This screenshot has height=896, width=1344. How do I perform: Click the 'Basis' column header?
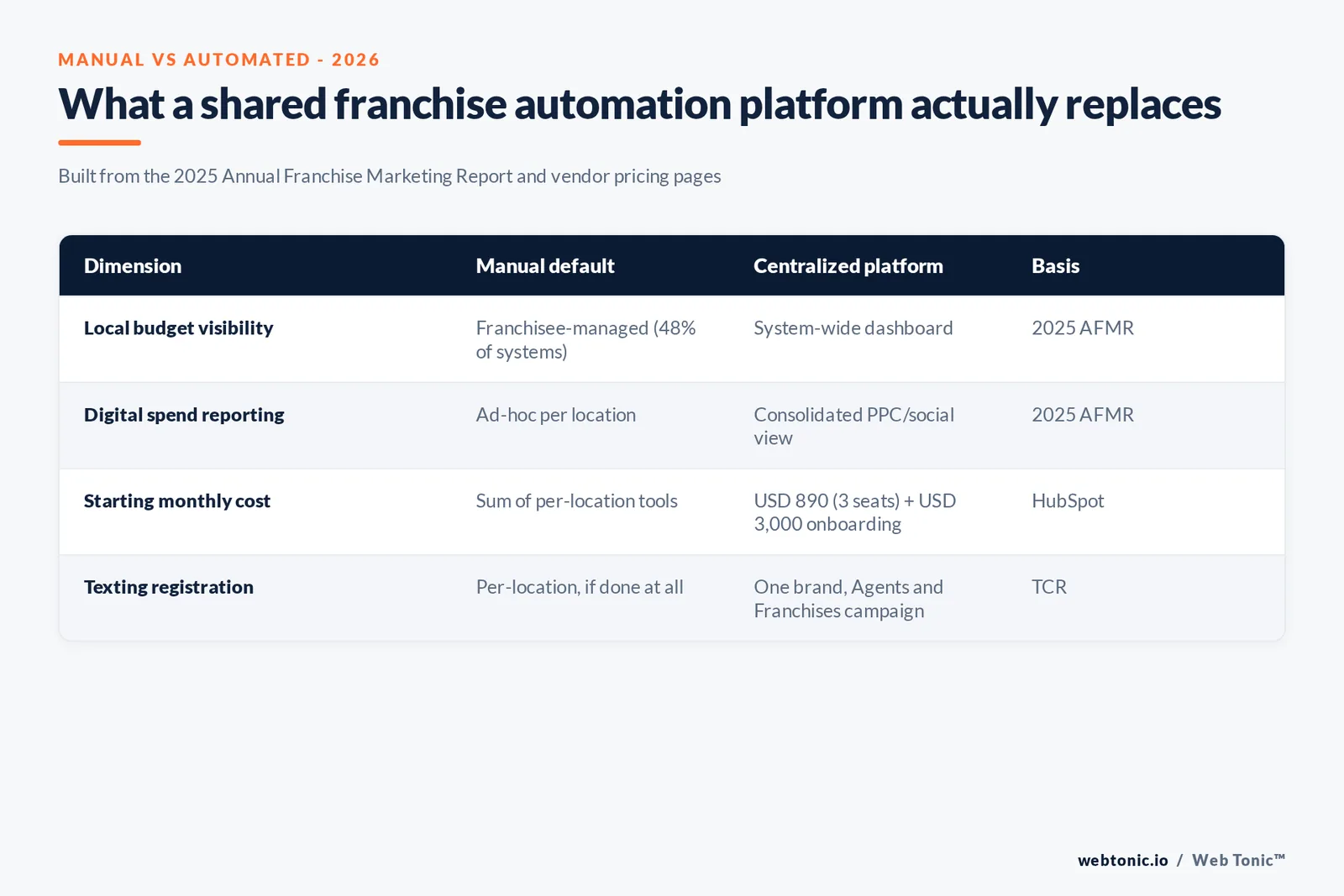(1056, 266)
